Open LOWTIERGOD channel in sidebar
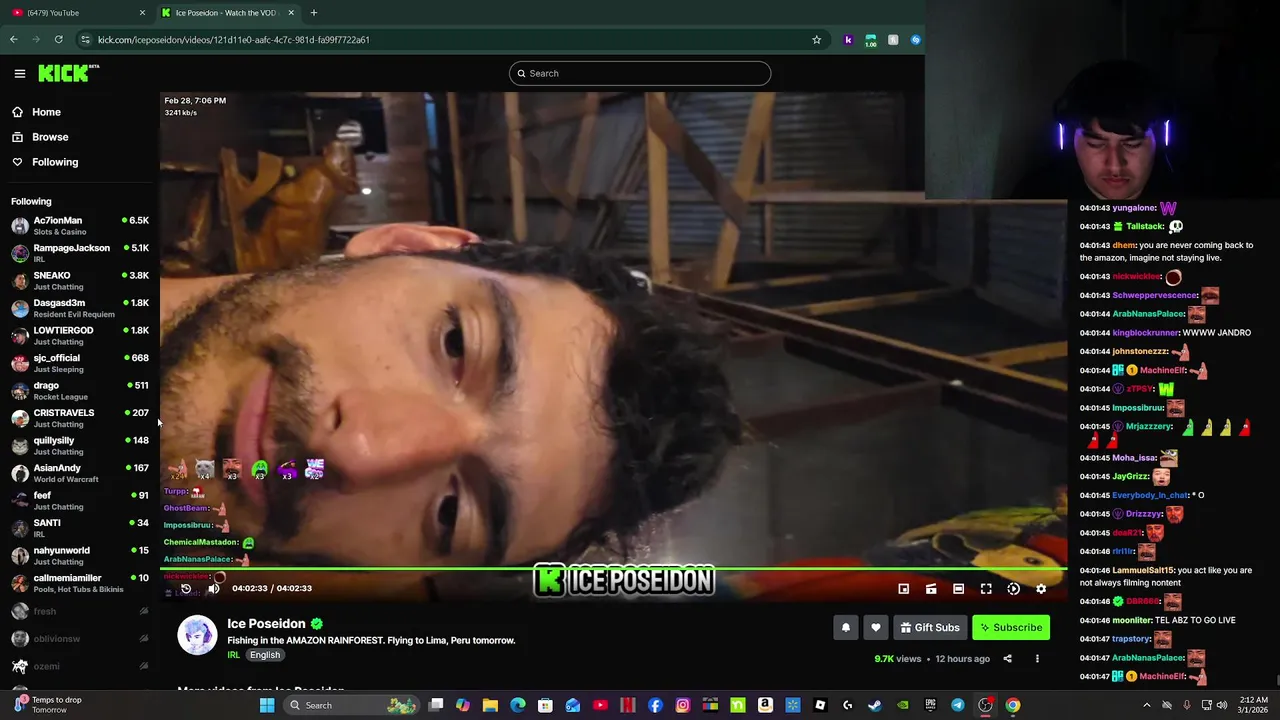Screen dimensions: 1280x720 (80, 336)
